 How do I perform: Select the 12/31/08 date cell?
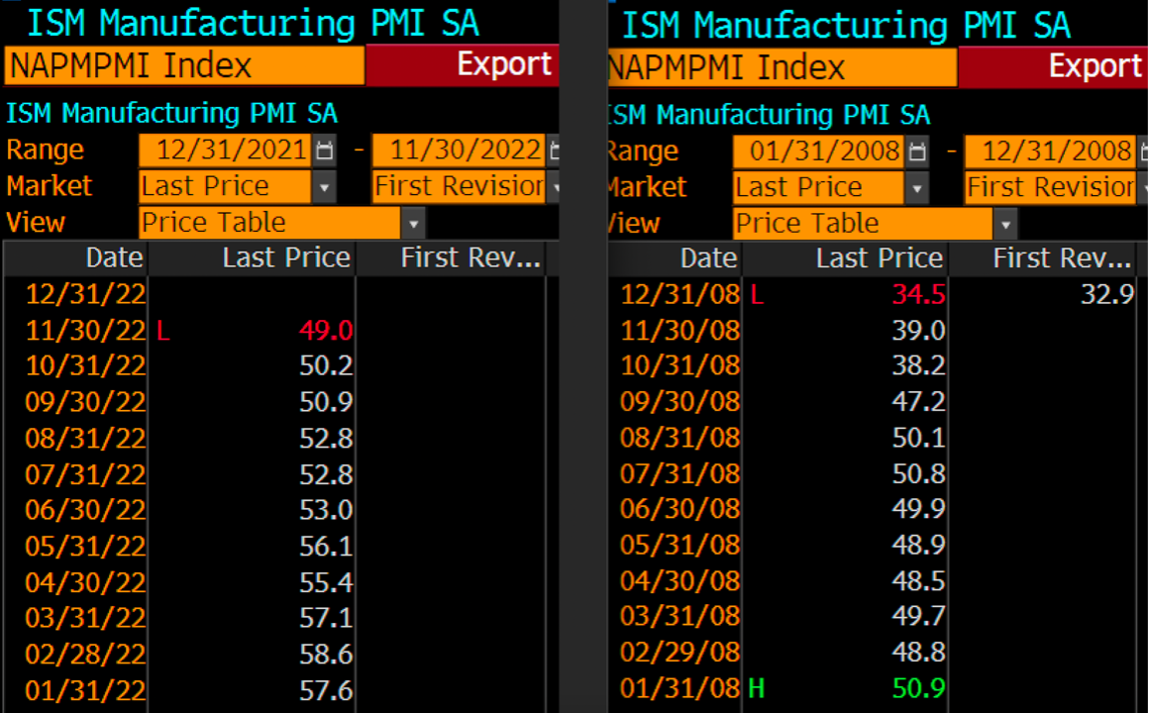click(680, 295)
